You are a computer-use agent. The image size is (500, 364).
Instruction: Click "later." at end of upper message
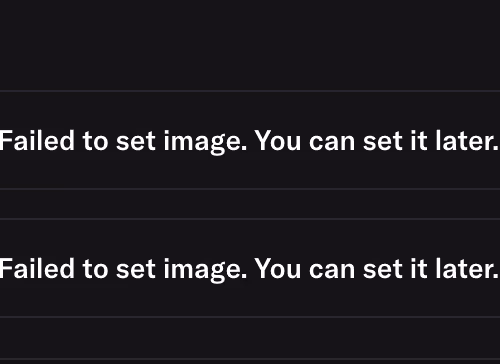467,141
